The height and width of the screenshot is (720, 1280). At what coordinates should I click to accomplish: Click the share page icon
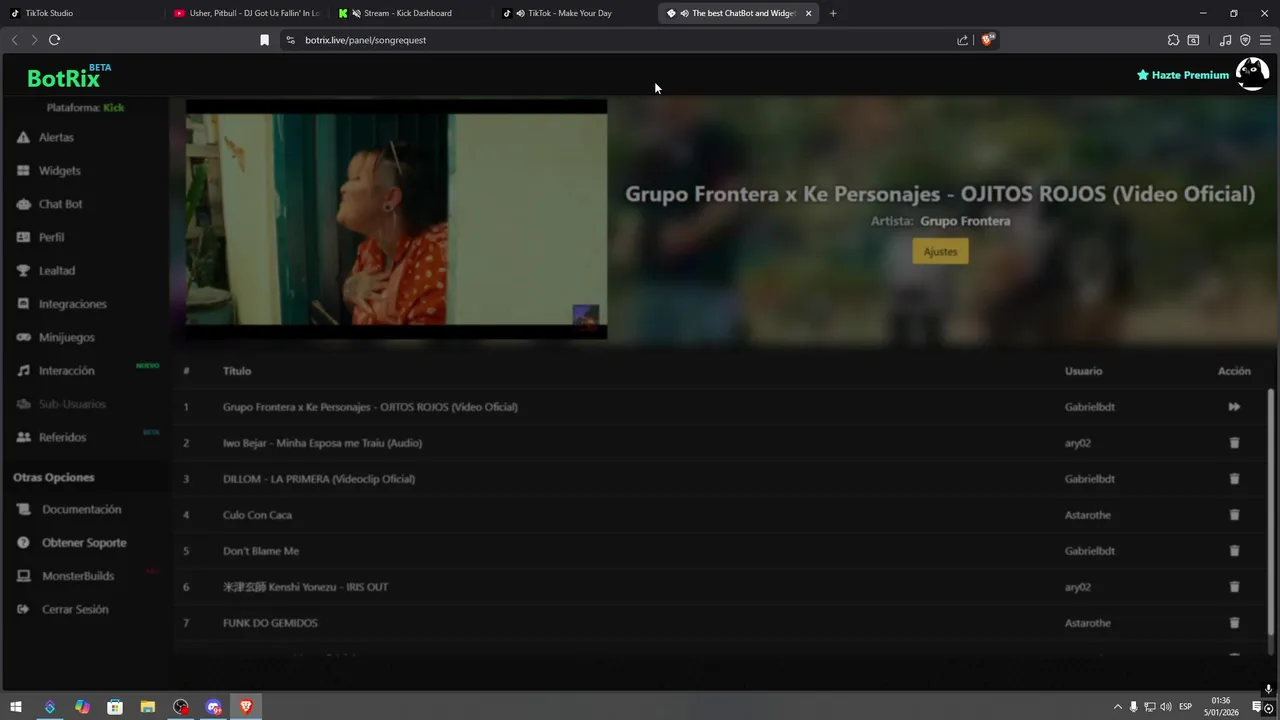pos(962,40)
